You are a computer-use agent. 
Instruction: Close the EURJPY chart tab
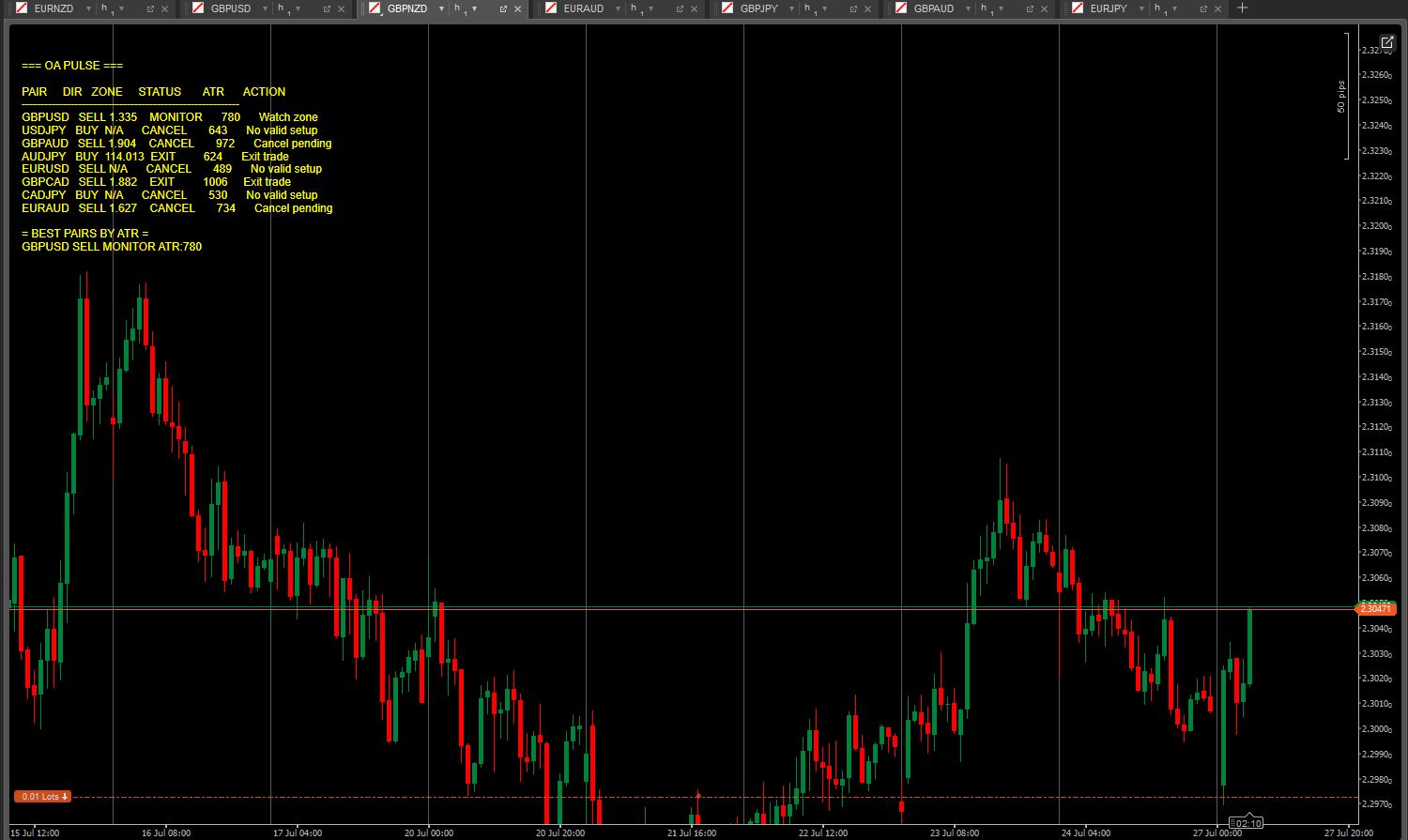click(x=1218, y=8)
